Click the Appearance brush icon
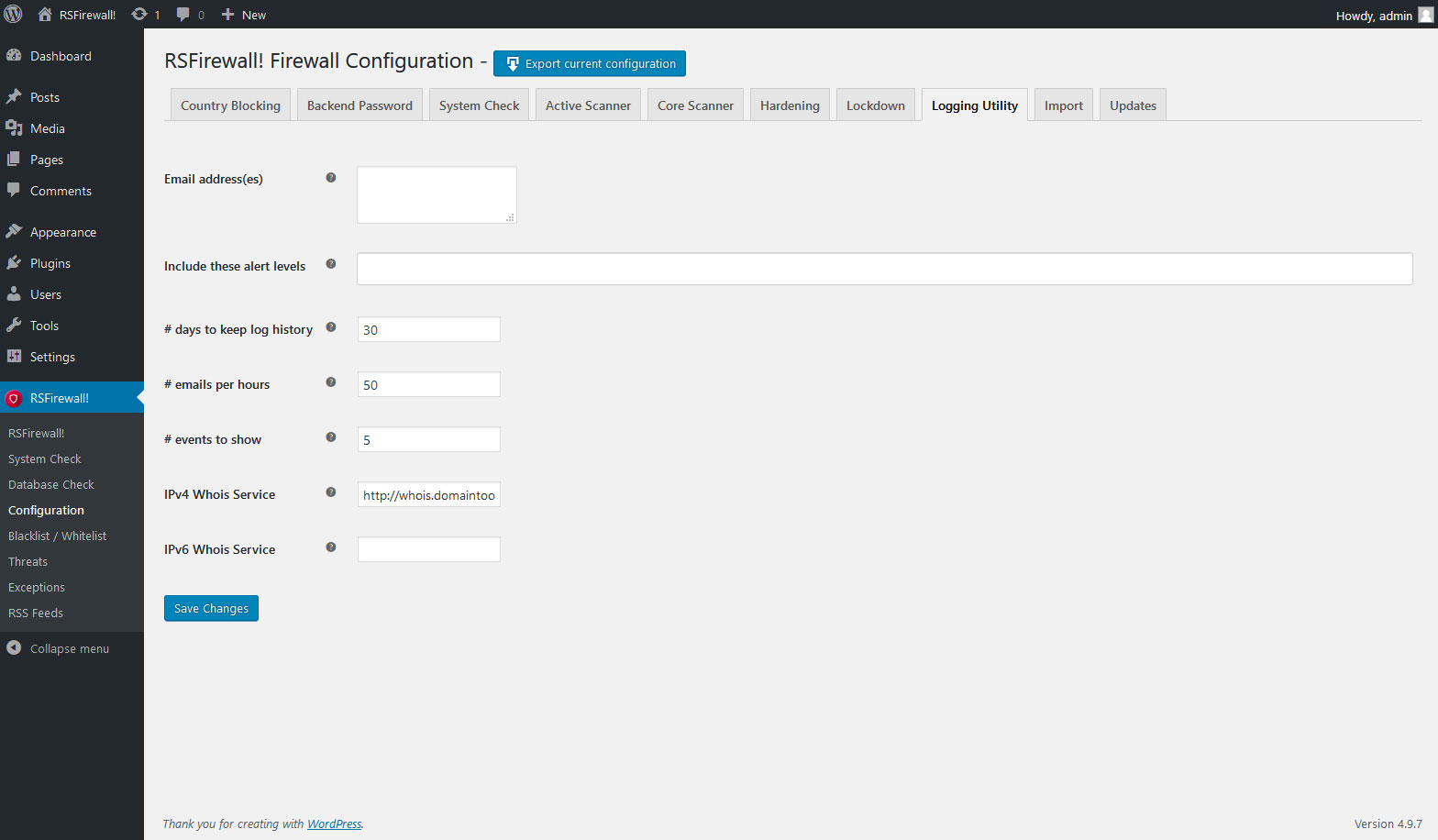The image size is (1438, 840). (14, 231)
